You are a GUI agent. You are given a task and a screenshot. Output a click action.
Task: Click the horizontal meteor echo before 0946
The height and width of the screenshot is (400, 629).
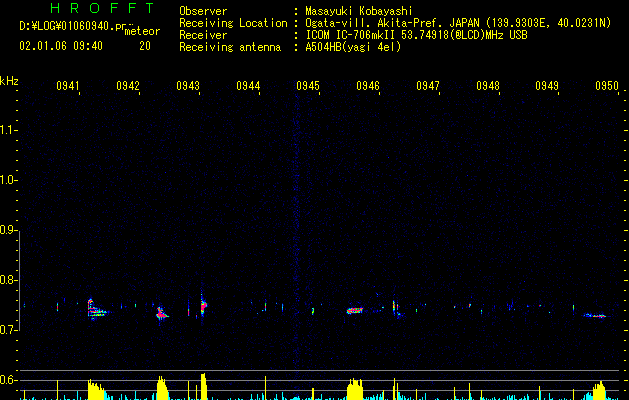(x=355, y=311)
